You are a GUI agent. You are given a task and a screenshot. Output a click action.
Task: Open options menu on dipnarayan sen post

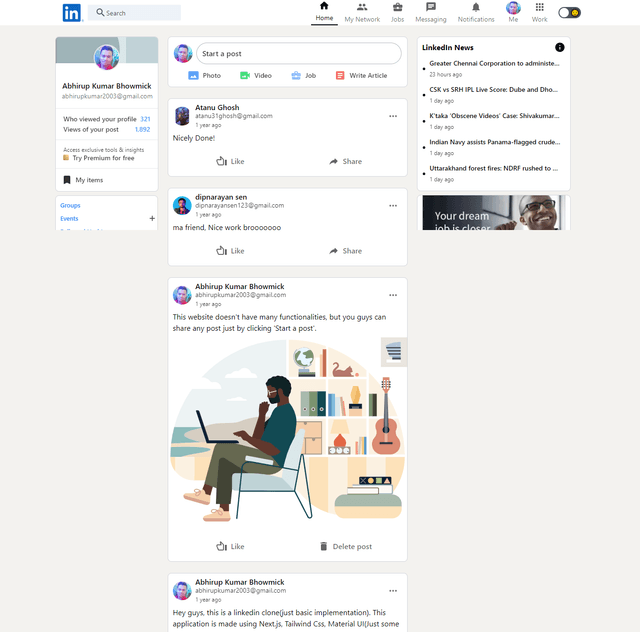point(393,206)
